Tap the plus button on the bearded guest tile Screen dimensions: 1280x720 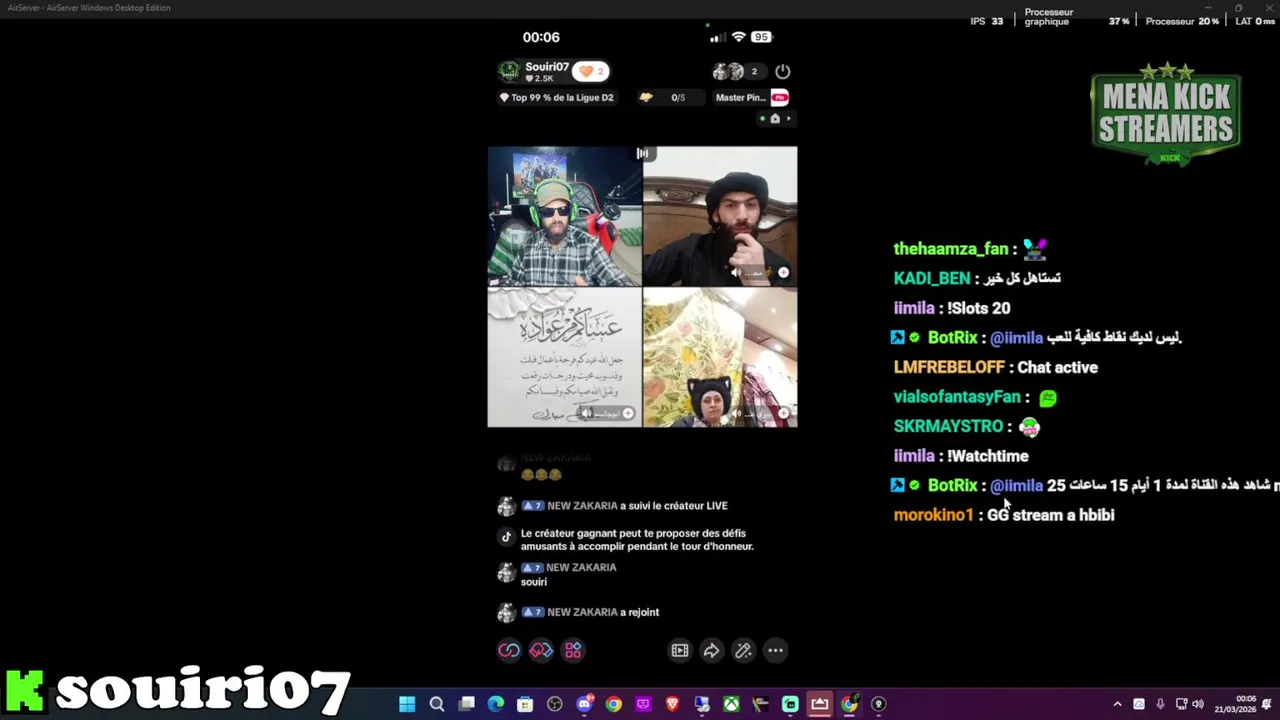783,272
